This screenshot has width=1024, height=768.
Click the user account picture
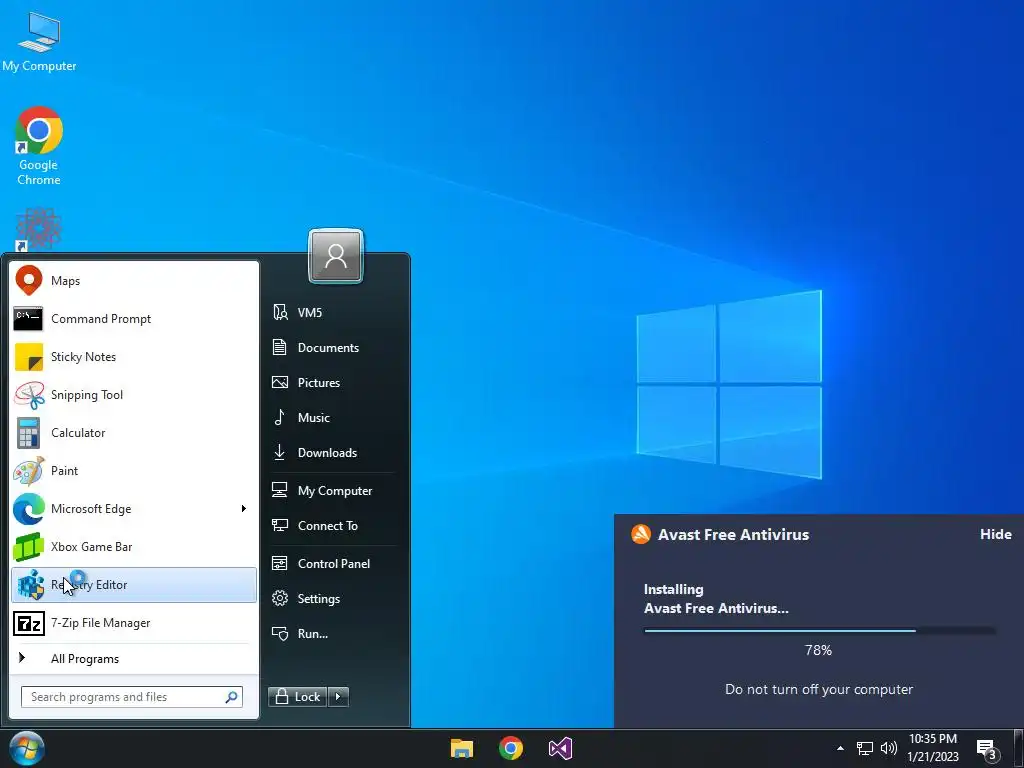[336, 256]
